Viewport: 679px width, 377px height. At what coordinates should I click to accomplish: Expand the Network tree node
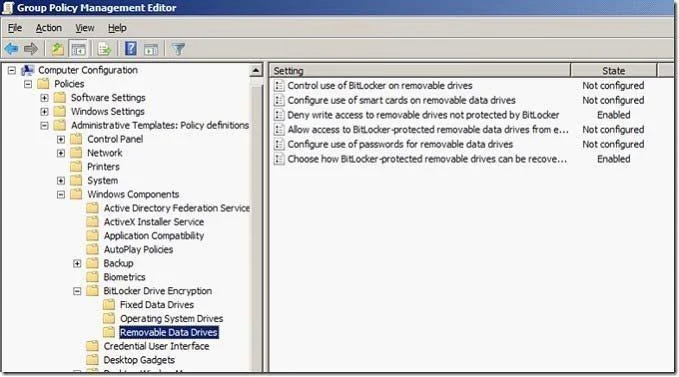(61, 153)
